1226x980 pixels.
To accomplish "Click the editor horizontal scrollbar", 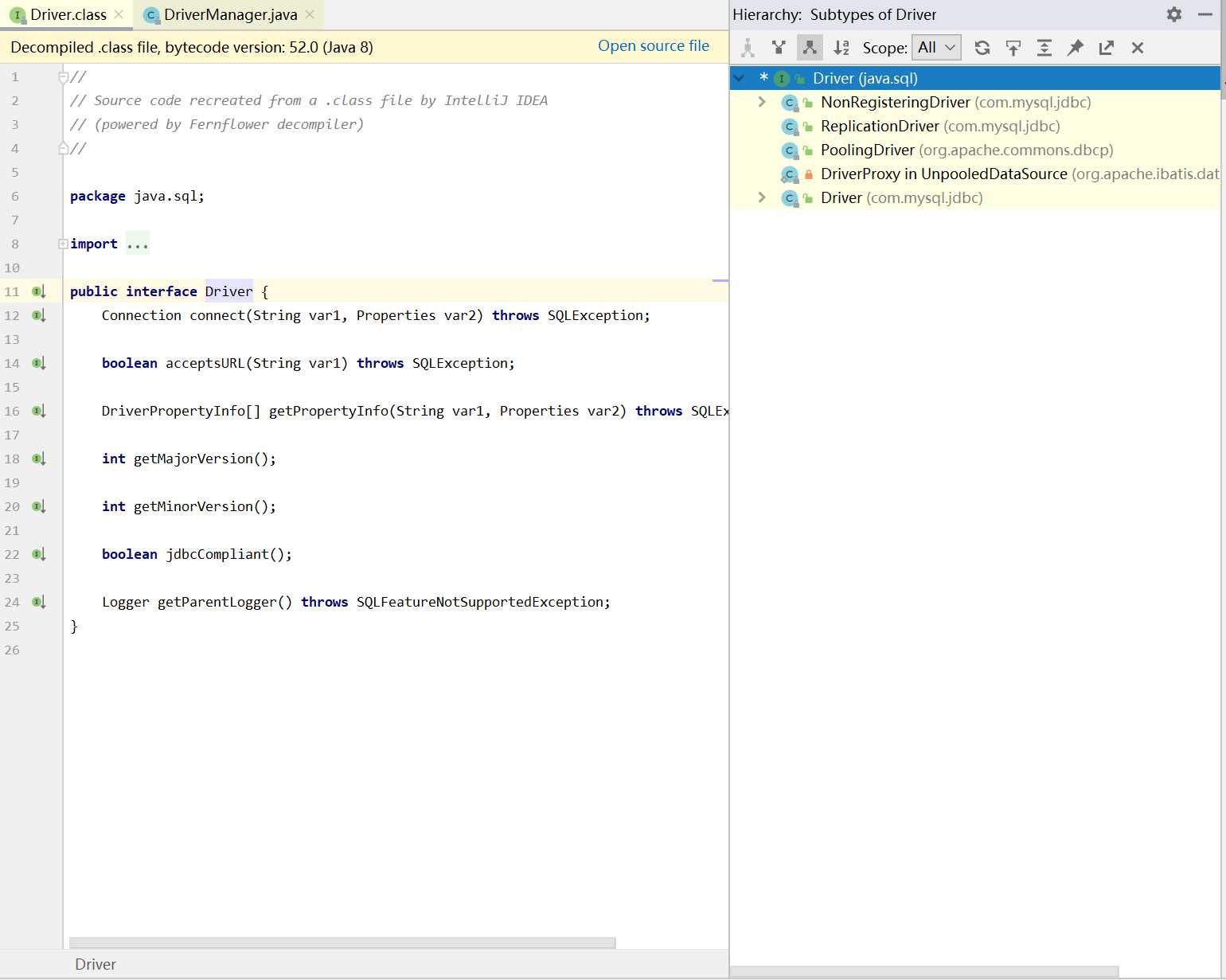I will pos(342,943).
